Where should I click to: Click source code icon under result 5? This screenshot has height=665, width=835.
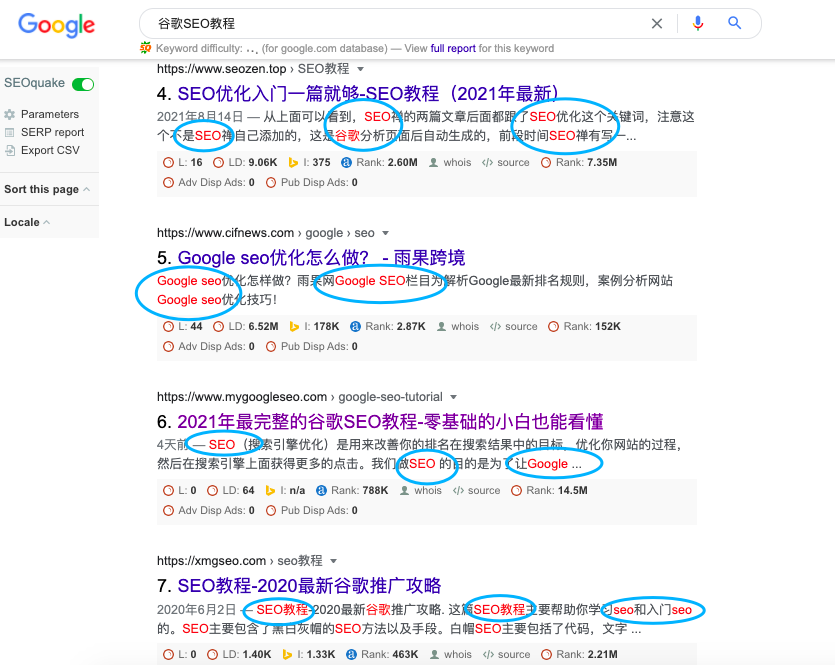(495, 326)
